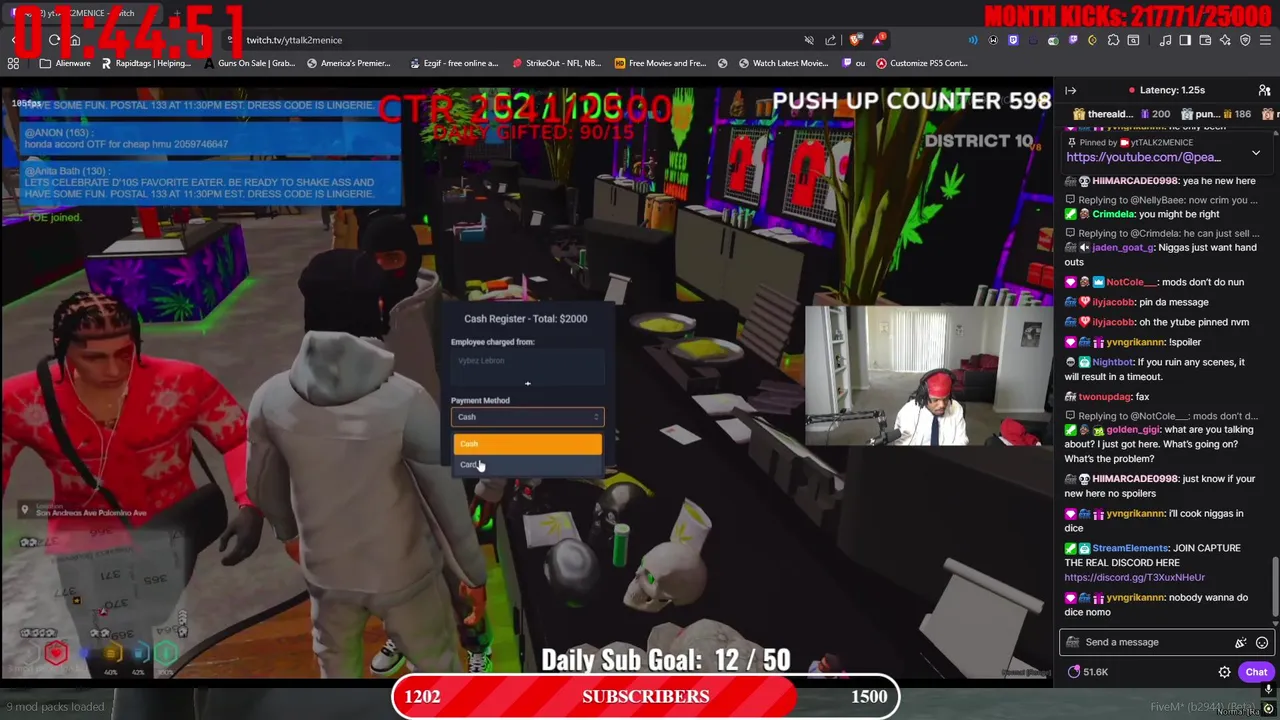Open chat settings gear icon
The width and height of the screenshot is (1280, 720).
(1224, 672)
